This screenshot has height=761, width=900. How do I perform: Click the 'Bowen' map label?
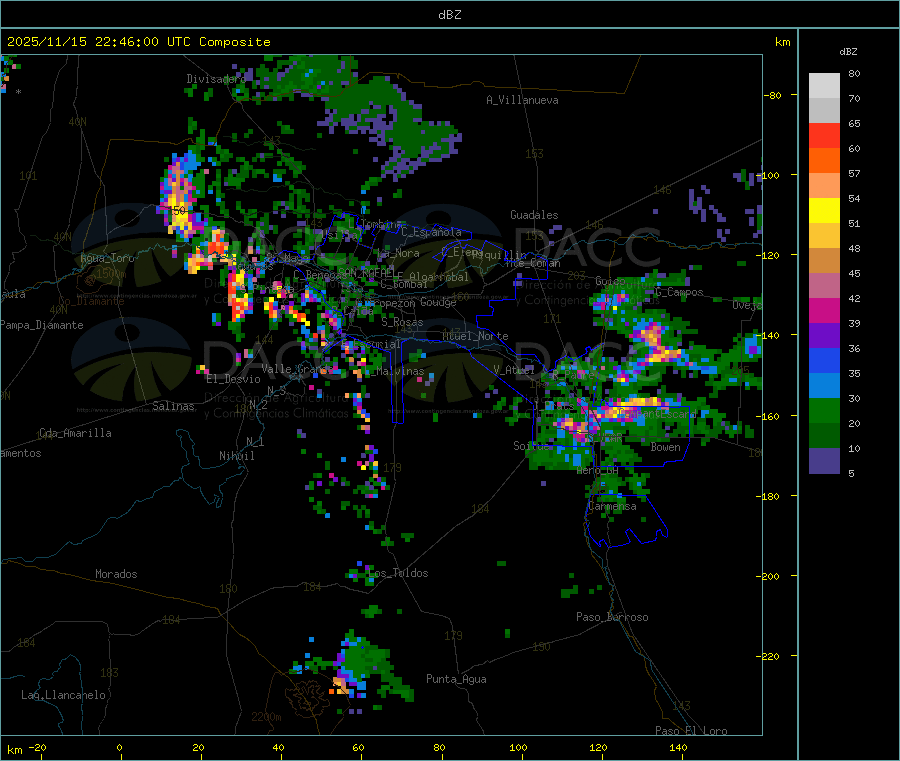coord(666,447)
